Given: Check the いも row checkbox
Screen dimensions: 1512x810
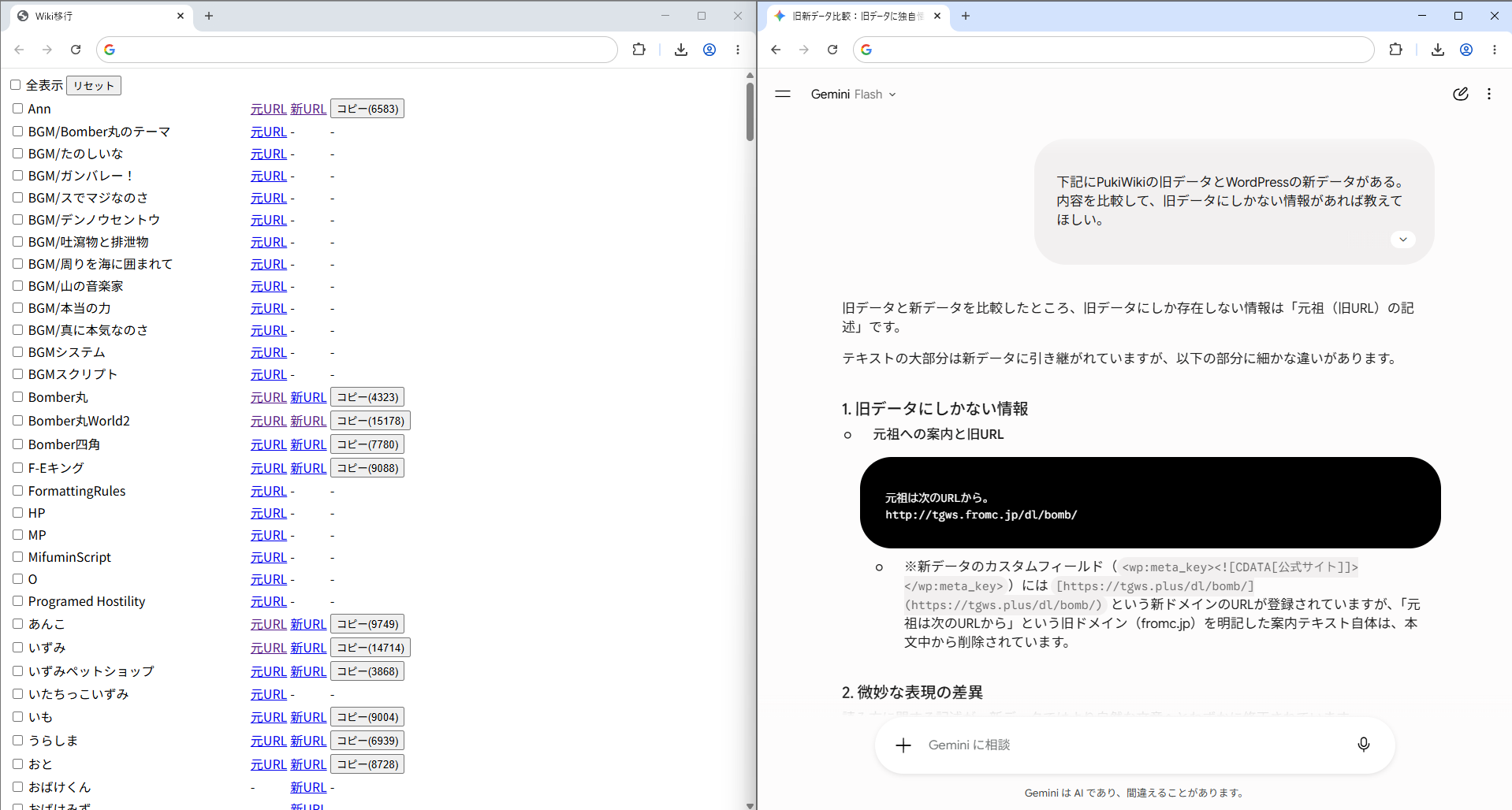Looking at the screenshot, I should (x=17, y=716).
